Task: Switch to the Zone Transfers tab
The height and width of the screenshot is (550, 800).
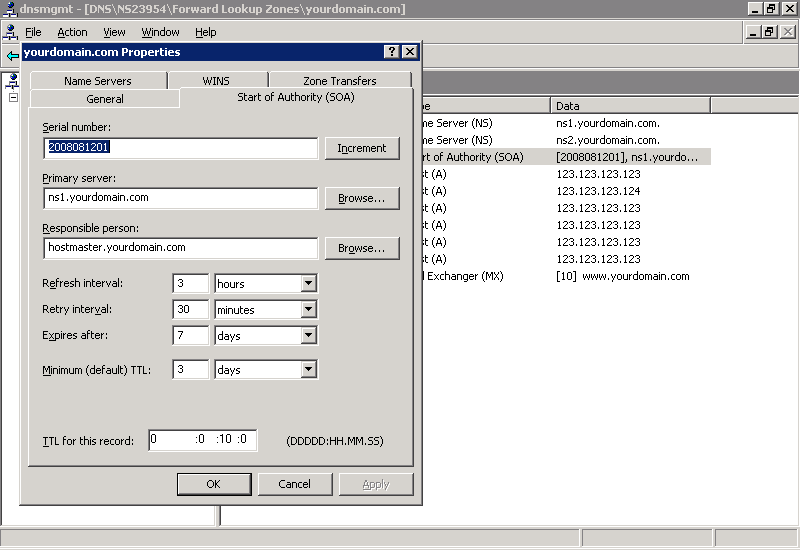Action: click(340, 81)
